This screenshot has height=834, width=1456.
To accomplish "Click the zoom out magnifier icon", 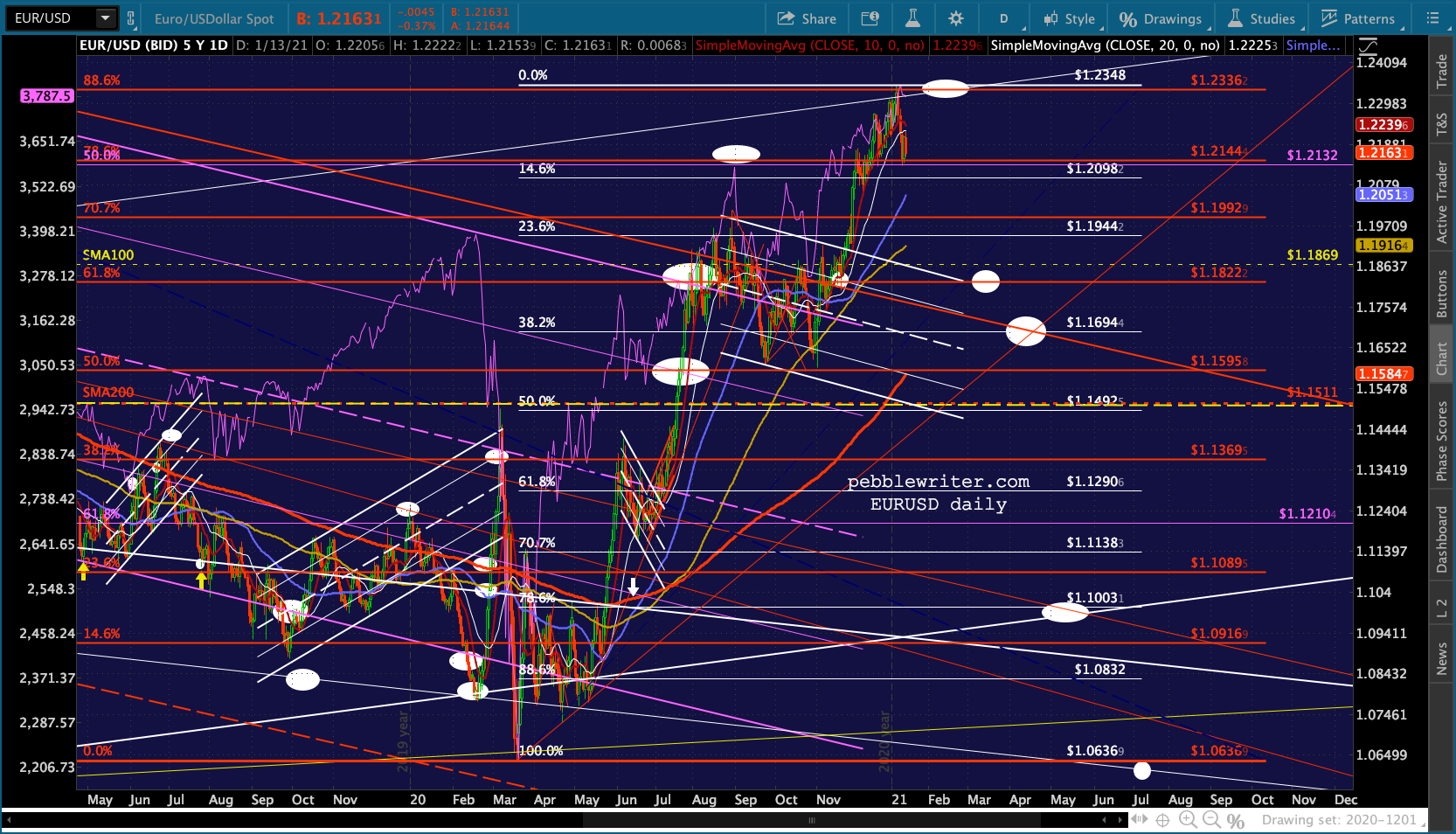I will (1211, 820).
